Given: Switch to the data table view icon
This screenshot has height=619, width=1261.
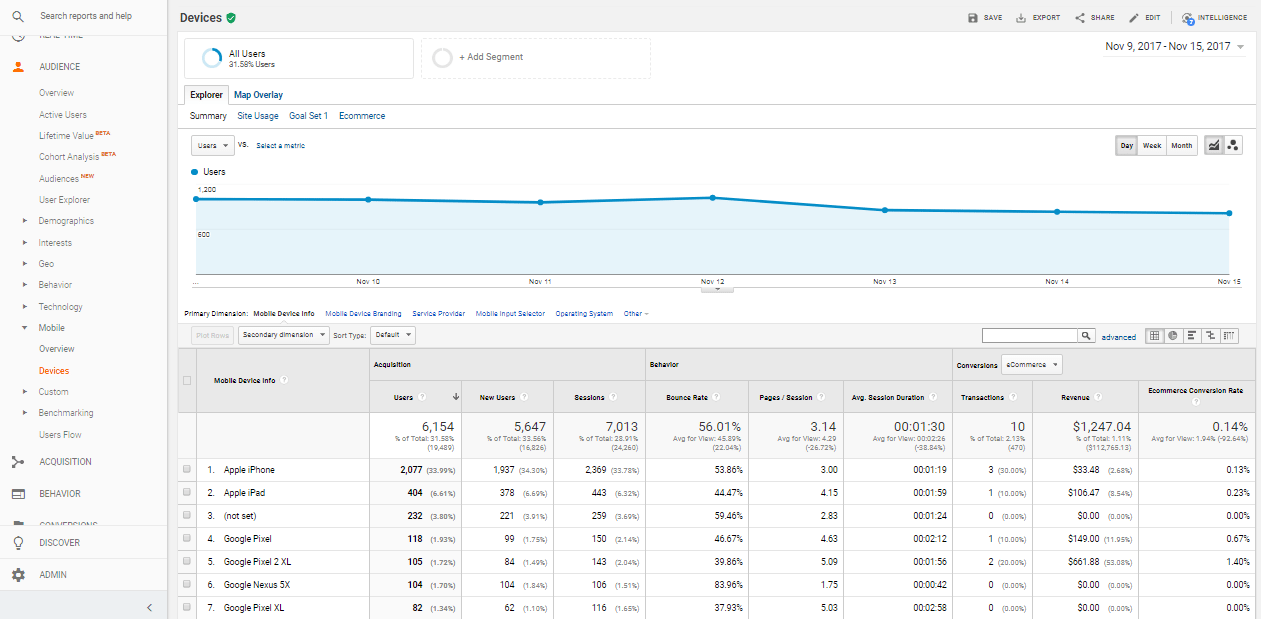Looking at the screenshot, I should click(1154, 336).
